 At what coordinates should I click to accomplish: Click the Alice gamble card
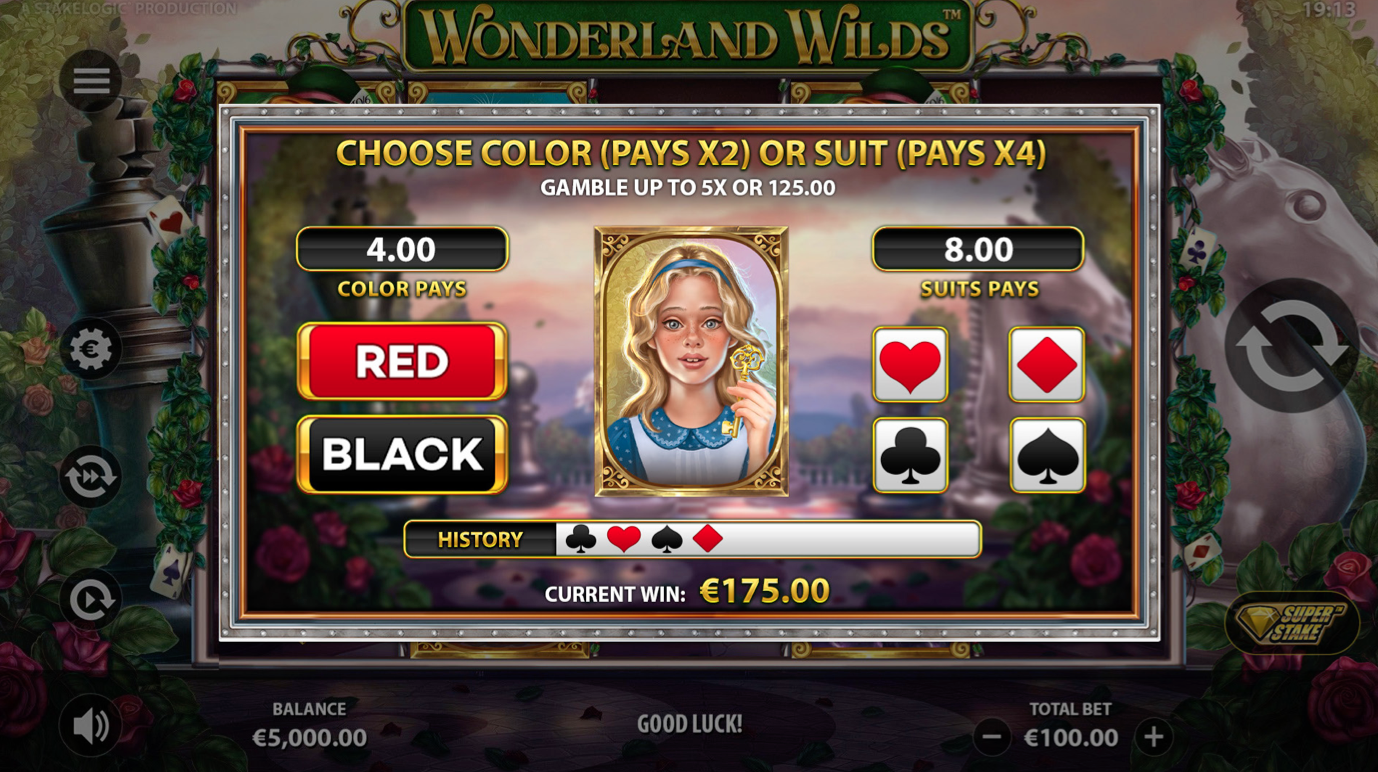(x=691, y=361)
